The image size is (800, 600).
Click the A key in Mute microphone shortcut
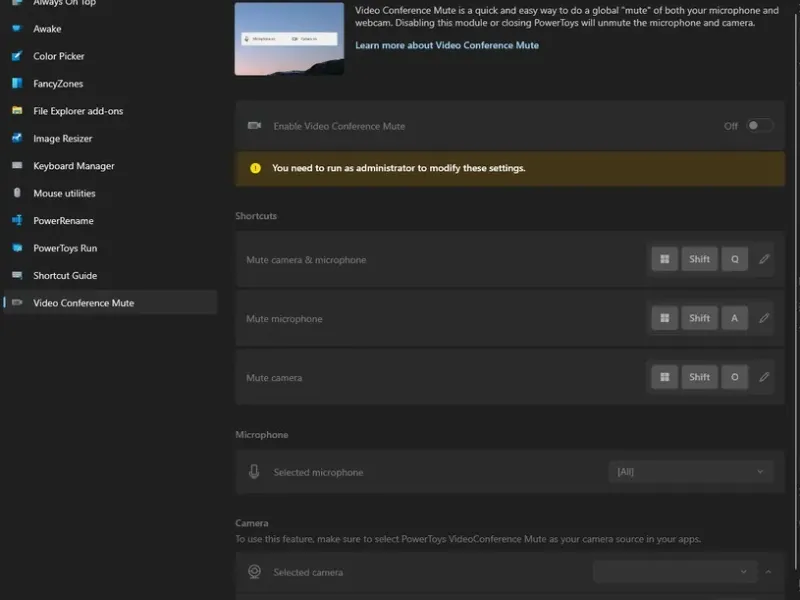click(734, 318)
